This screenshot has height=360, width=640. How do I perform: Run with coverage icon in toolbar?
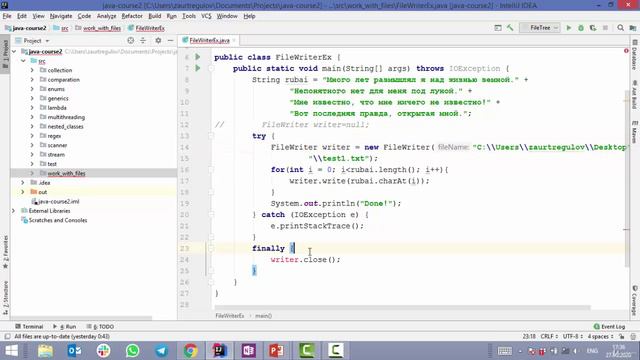click(593, 28)
